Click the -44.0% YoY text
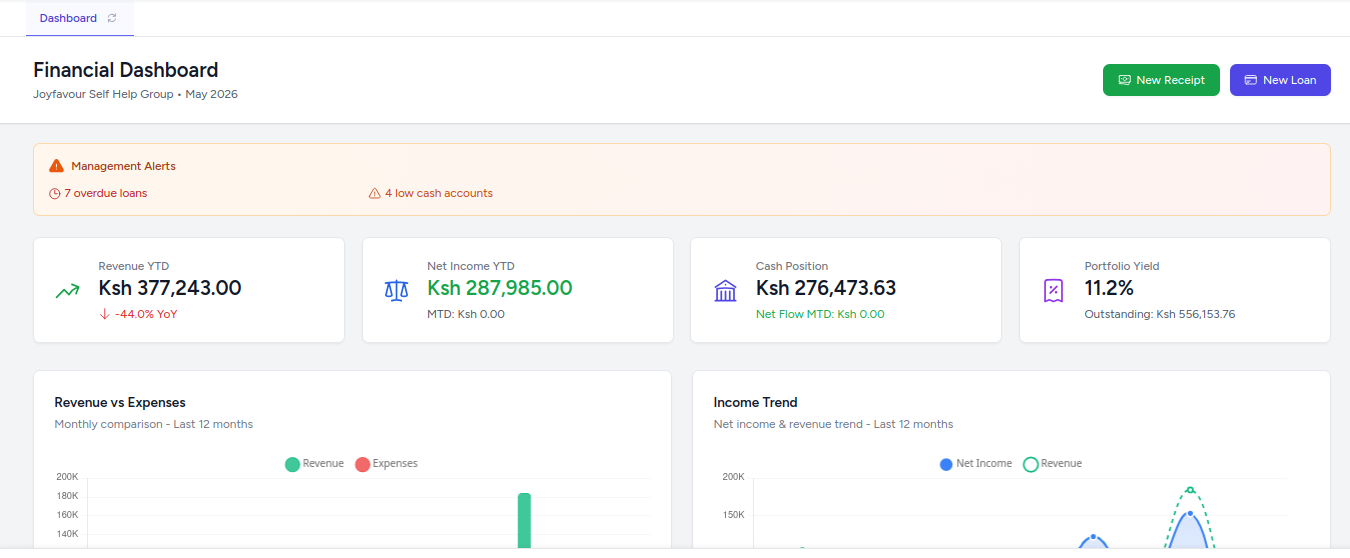The height and width of the screenshot is (558, 1350). [146, 314]
